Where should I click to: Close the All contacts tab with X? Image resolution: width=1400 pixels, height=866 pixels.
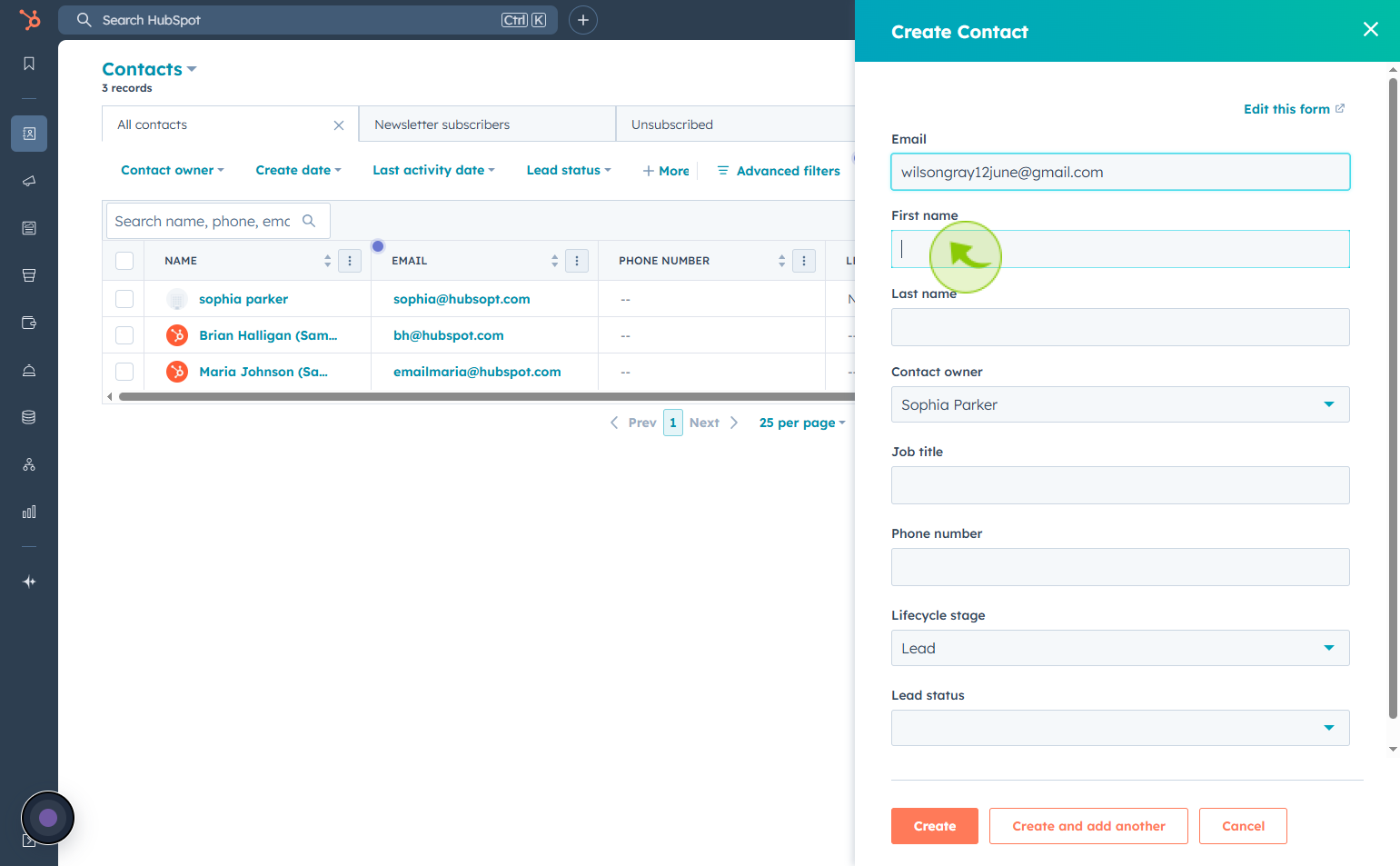point(339,125)
